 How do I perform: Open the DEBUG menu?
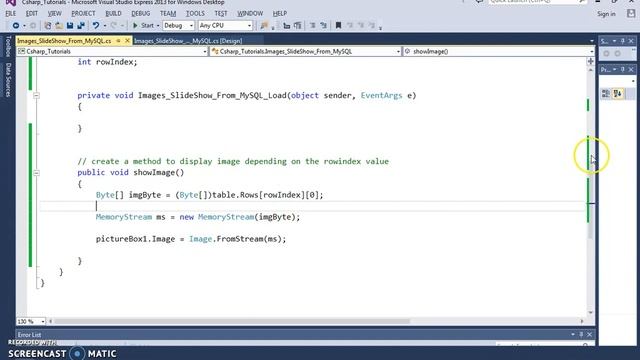click(141, 13)
